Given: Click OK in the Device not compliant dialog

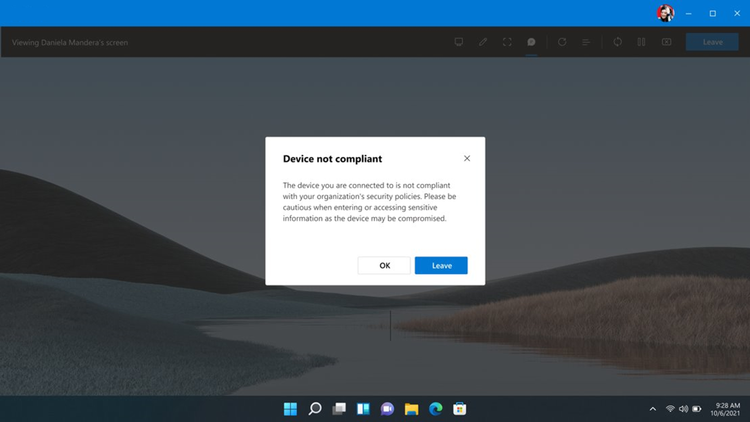Looking at the screenshot, I should point(384,266).
